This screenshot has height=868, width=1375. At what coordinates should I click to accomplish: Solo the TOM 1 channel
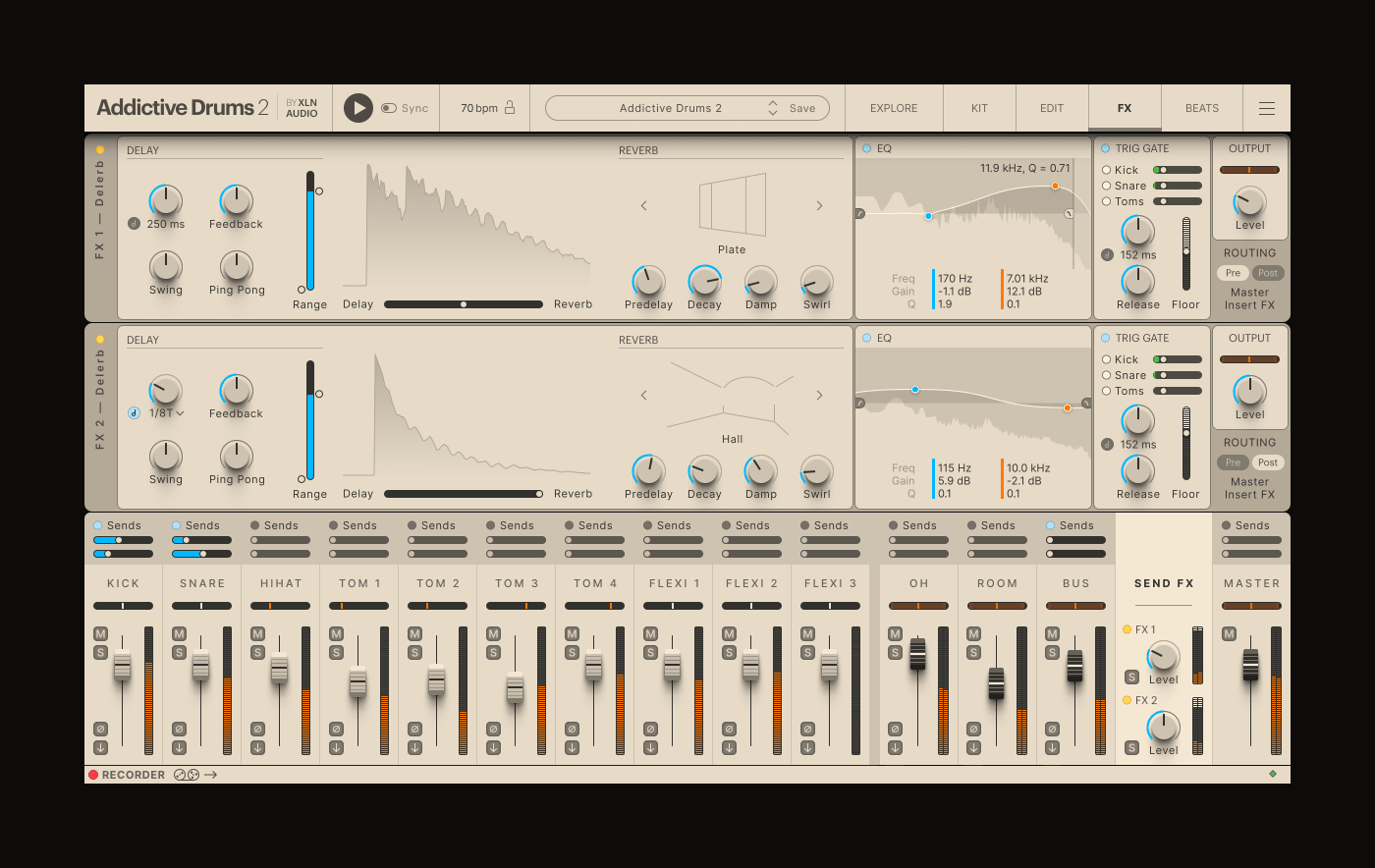tap(336, 653)
